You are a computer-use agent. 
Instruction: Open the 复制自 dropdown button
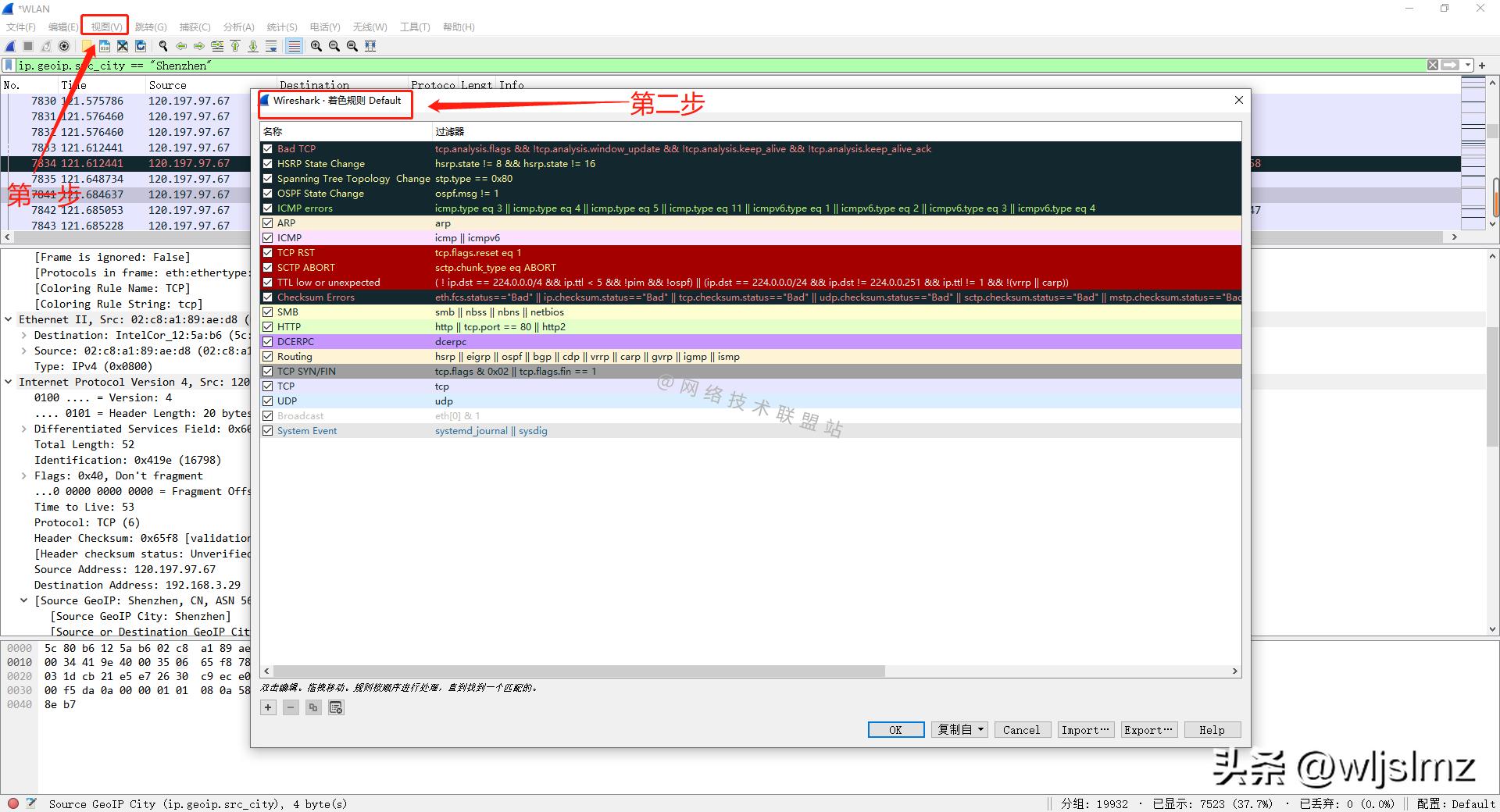[959, 730]
